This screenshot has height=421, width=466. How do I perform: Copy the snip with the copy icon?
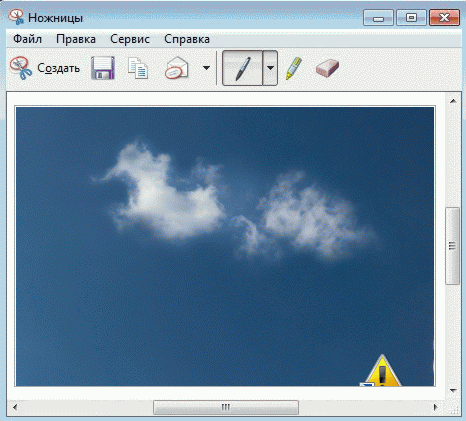[x=138, y=68]
